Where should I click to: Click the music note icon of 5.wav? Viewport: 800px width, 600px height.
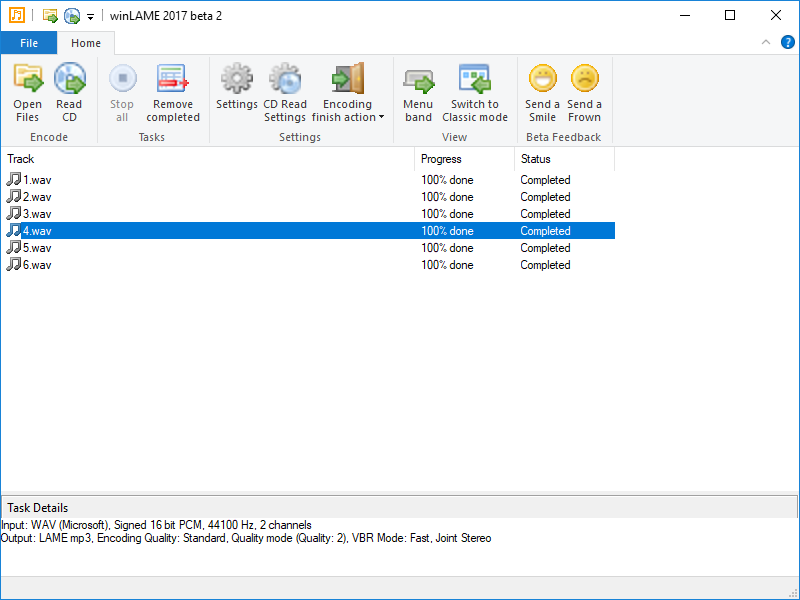coord(14,247)
